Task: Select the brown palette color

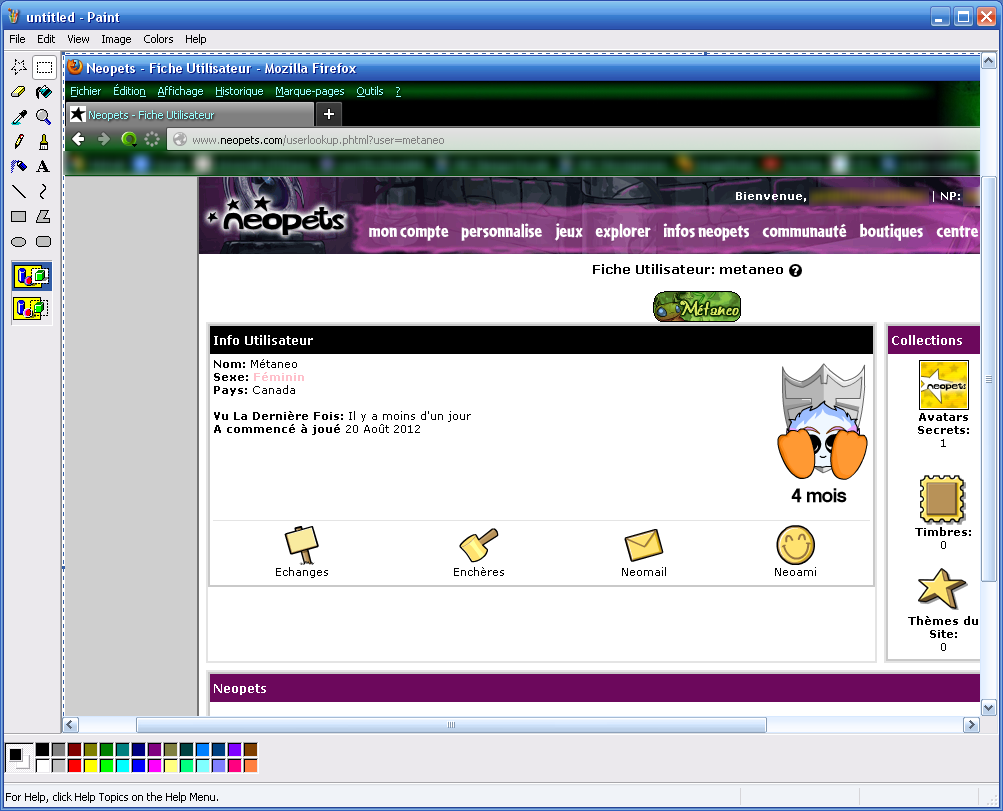Action: (250, 750)
